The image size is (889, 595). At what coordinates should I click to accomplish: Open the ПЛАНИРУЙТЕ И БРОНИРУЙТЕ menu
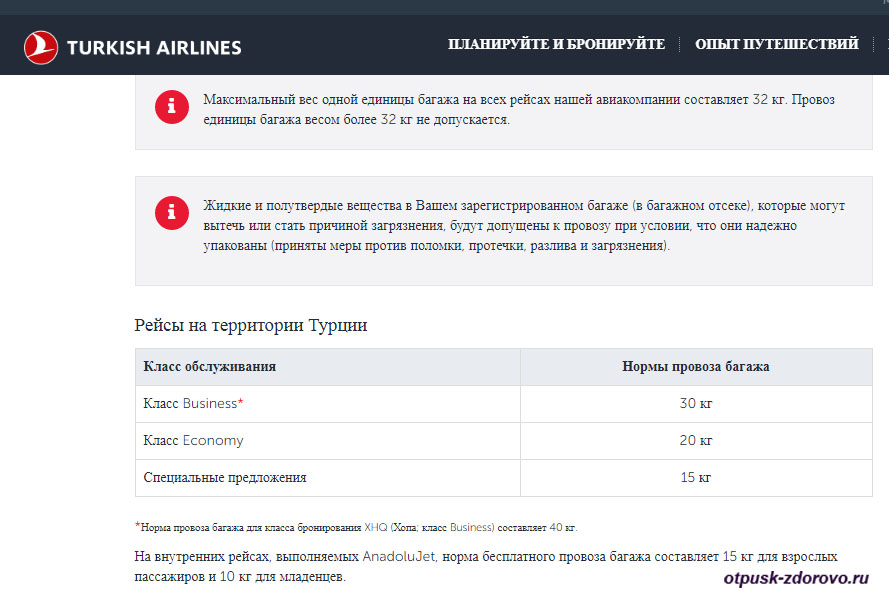click(x=556, y=45)
